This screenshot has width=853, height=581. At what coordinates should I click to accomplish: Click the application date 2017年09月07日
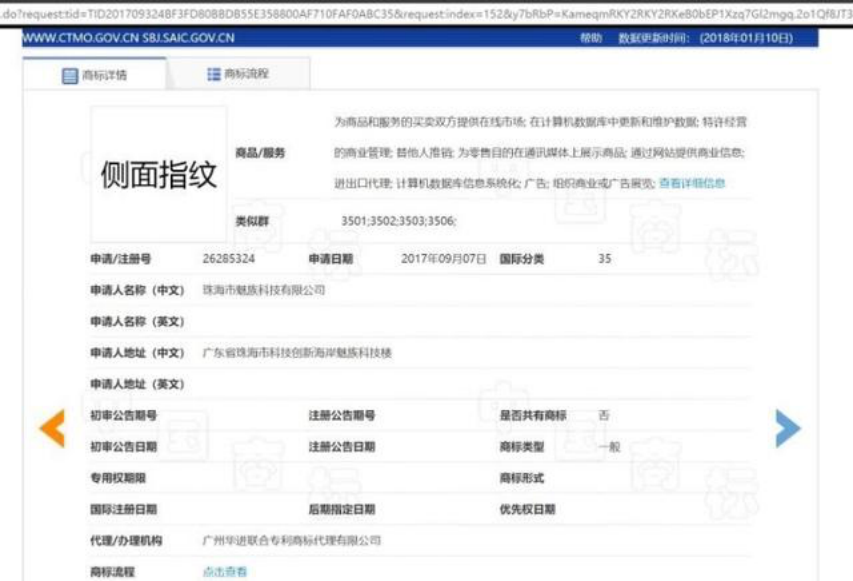coord(443,259)
